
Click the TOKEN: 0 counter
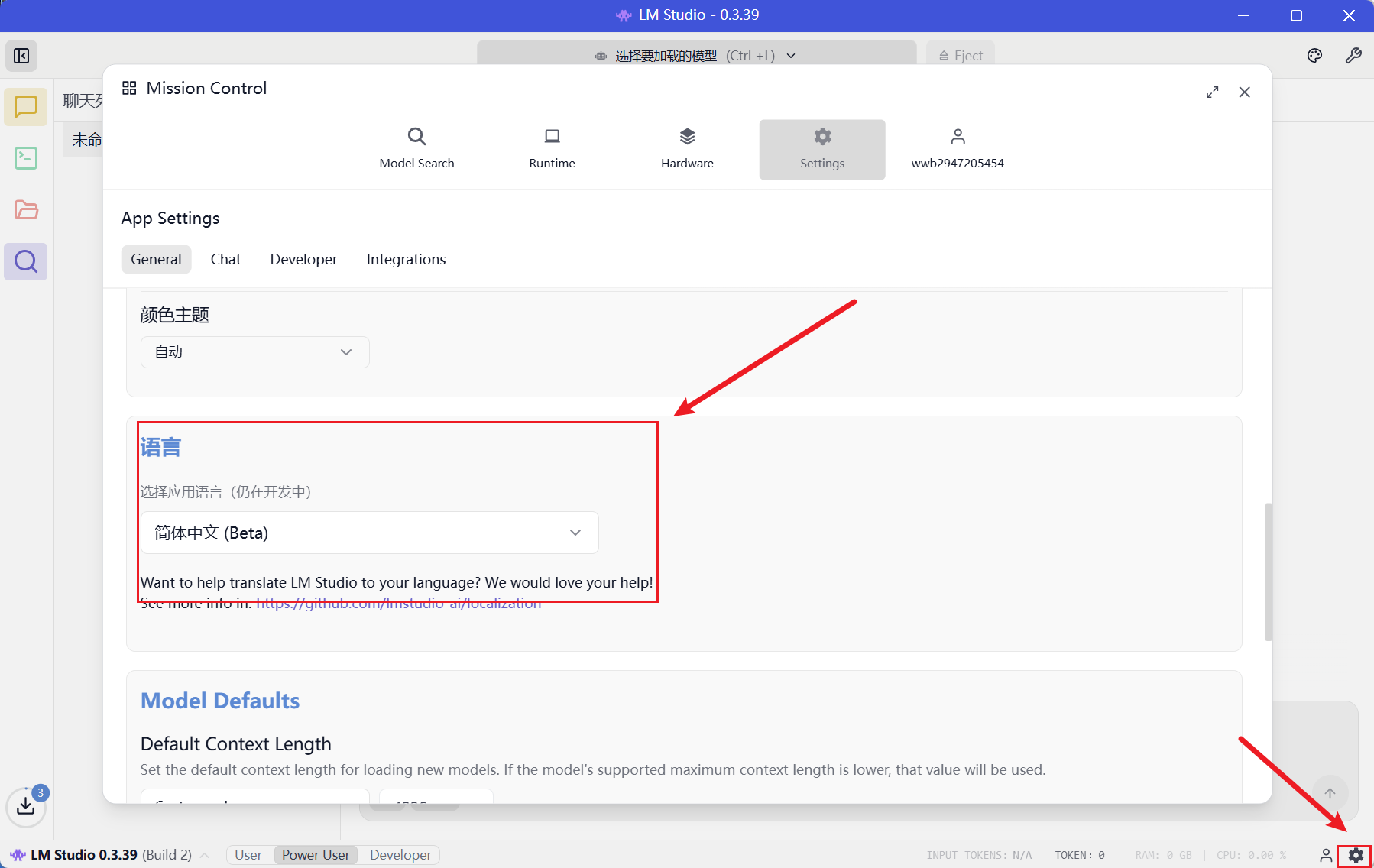[x=1080, y=855]
